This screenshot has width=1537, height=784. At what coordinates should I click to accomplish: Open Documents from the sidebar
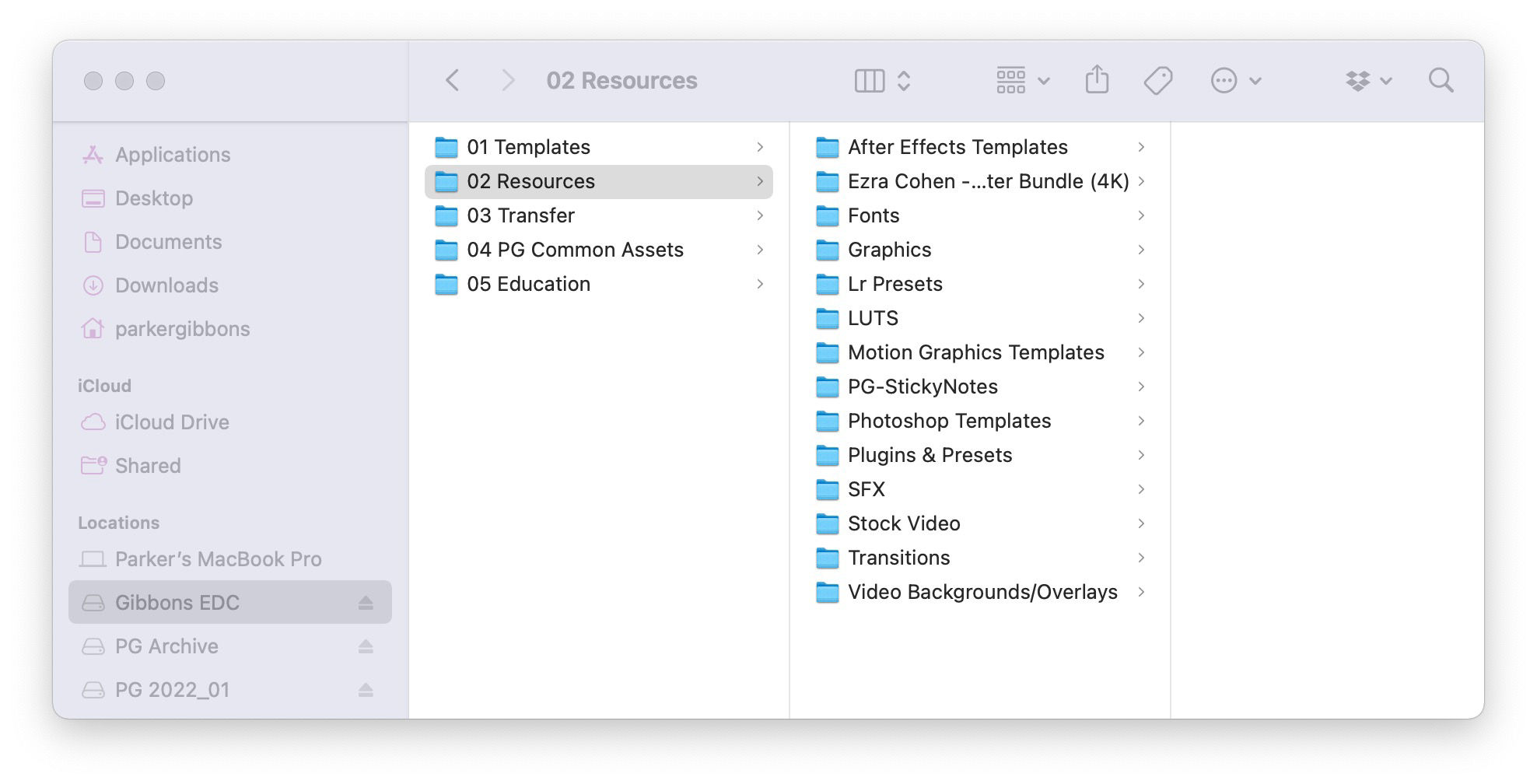point(229,242)
